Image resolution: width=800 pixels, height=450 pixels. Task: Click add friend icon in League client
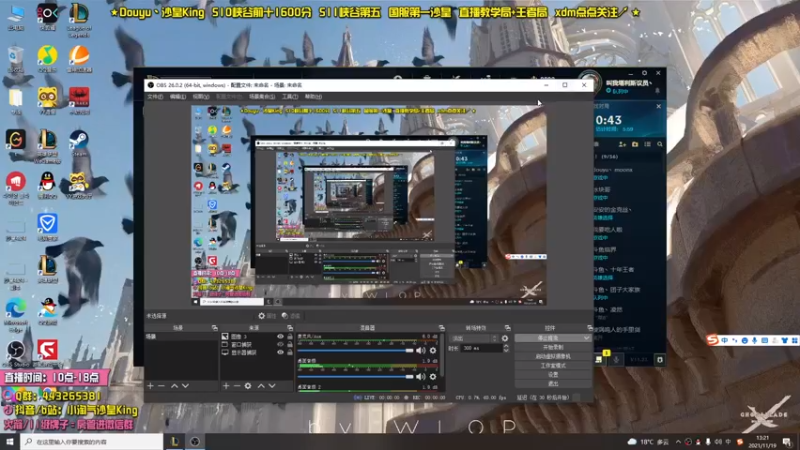[x=622, y=144]
